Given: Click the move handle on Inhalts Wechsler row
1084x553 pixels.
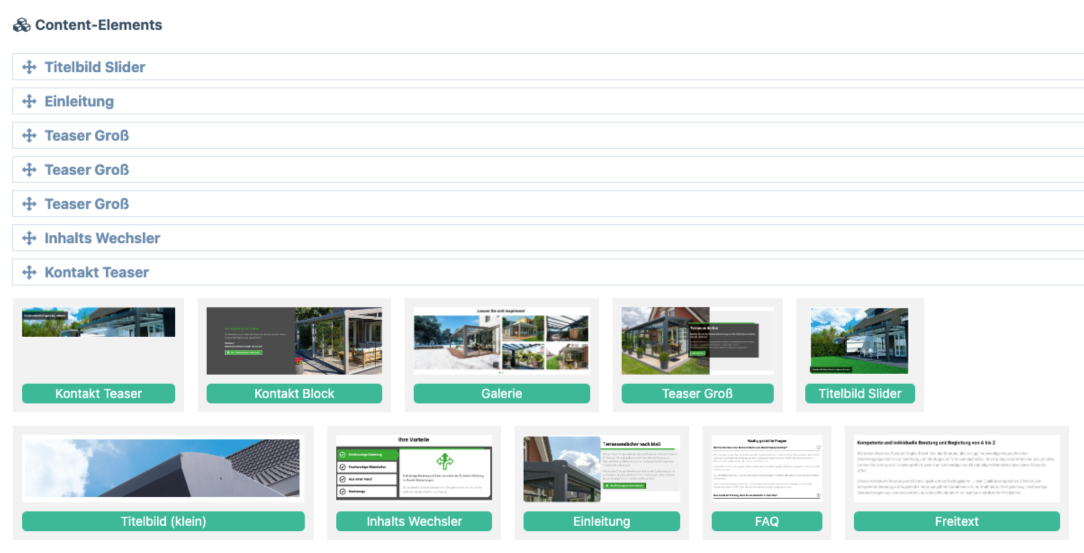Looking at the screenshot, I should [29, 238].
